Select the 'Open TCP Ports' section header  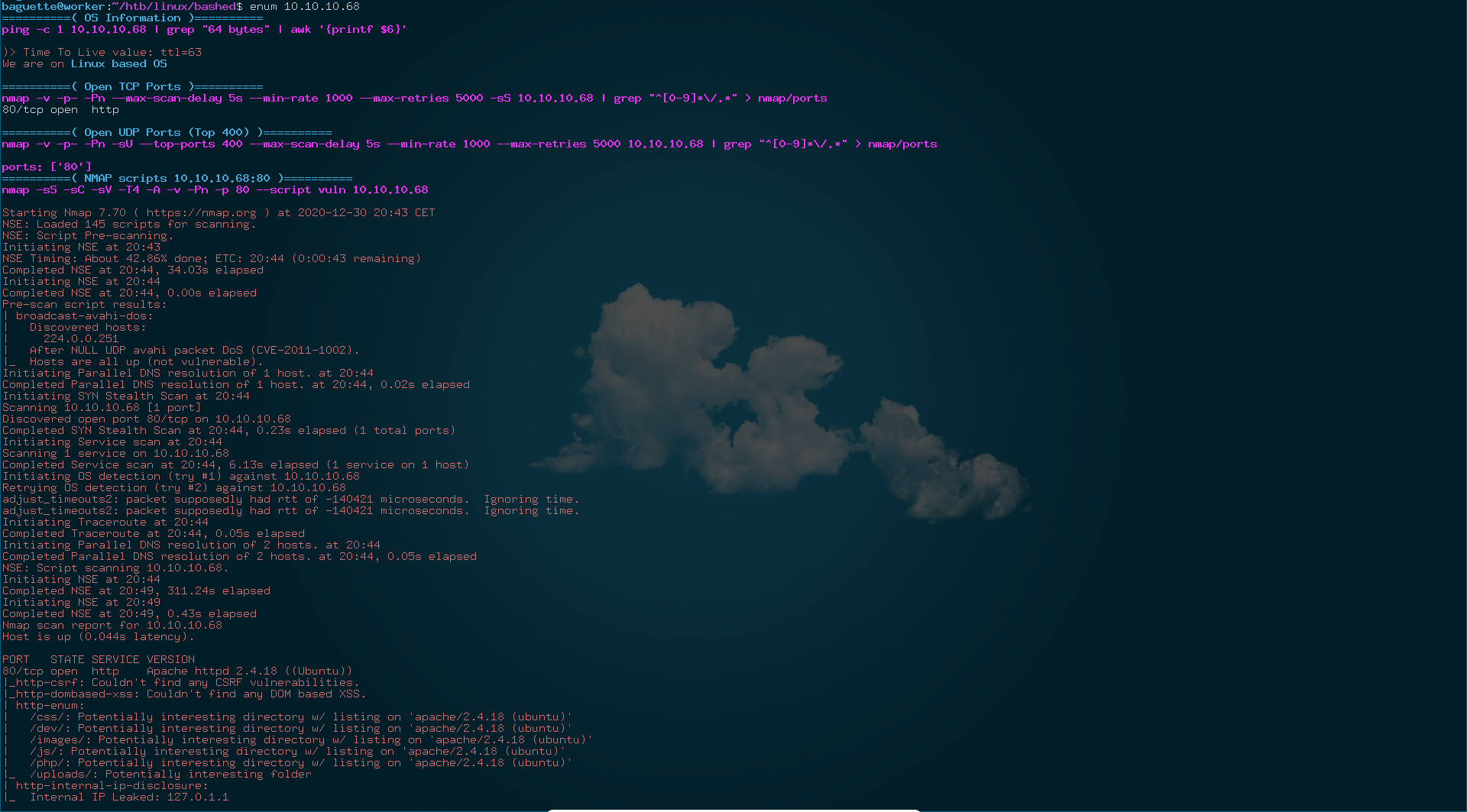click(132, 86)
